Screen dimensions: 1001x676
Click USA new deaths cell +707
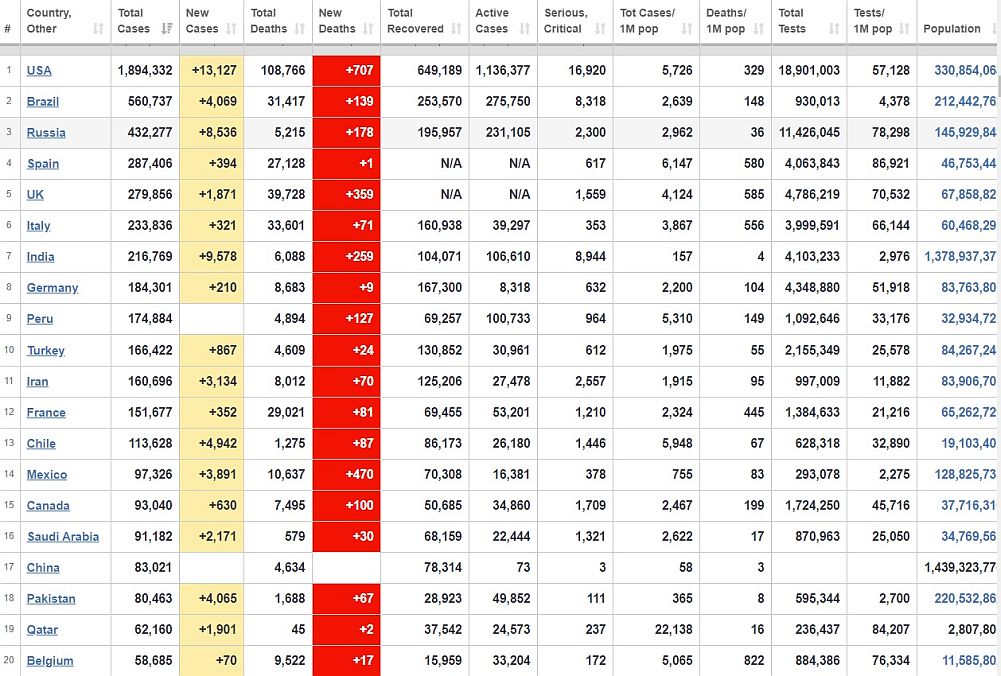point(347,71)
